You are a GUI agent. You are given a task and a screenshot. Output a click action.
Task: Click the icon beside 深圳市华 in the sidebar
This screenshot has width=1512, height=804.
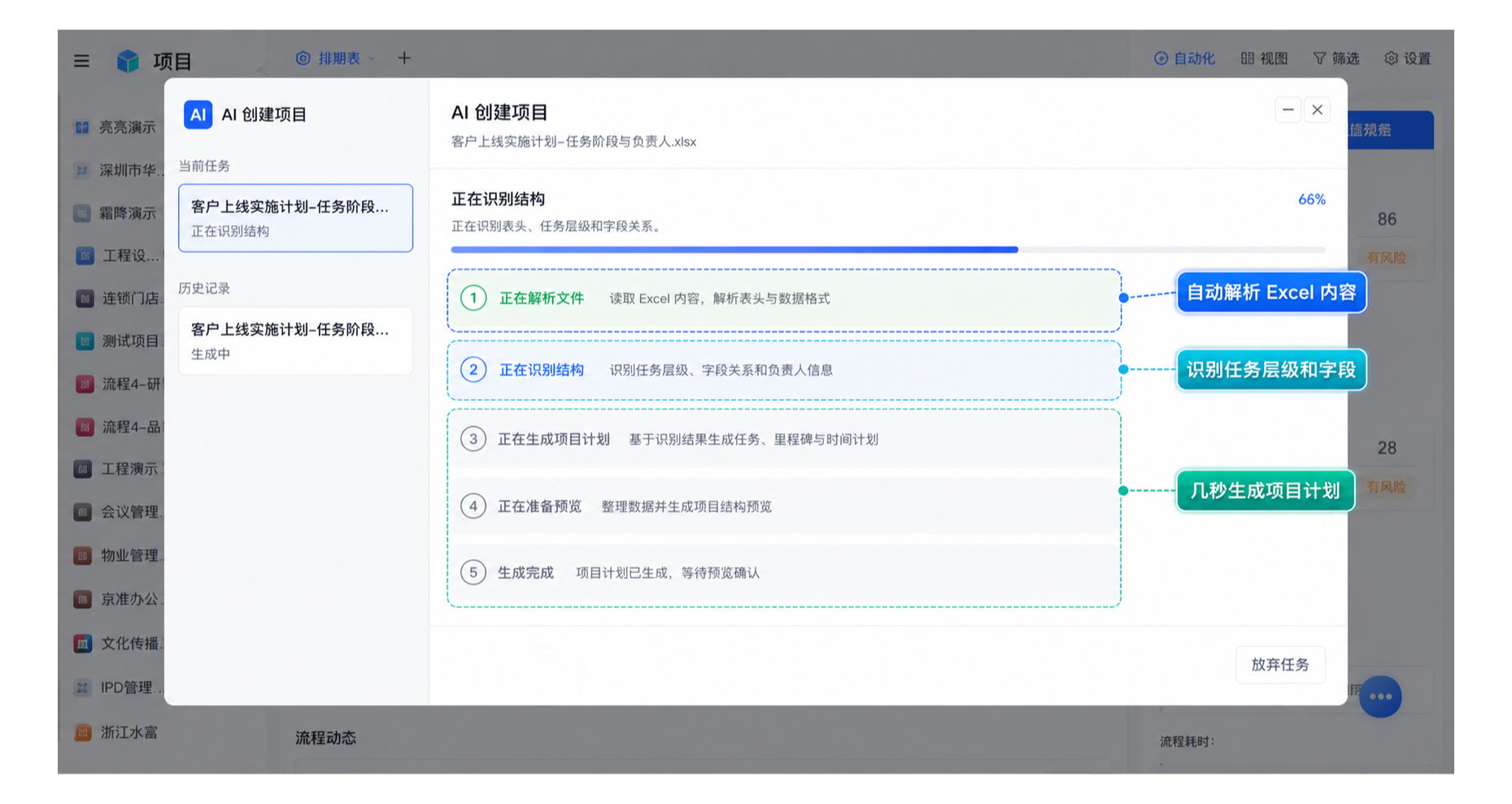click(82, 171)
